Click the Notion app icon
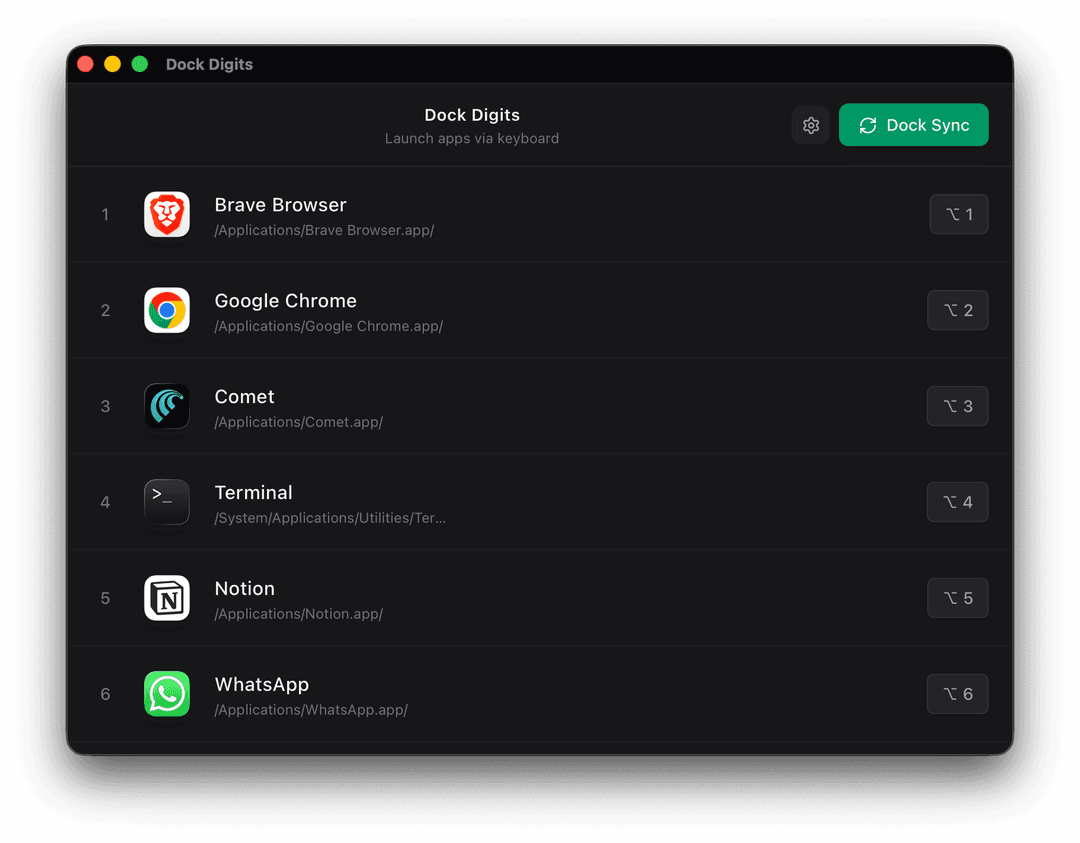 pyautogui.click(x=167, y=597)
